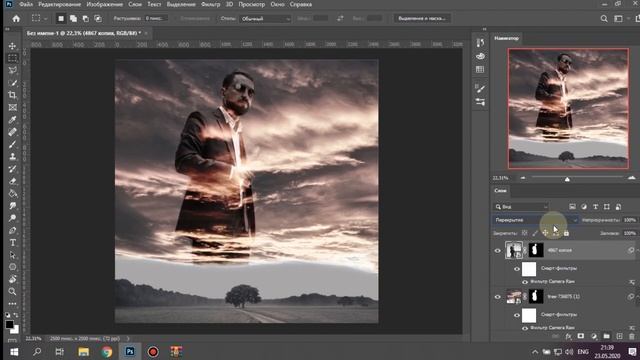Click the Home icon in options bar

click(16, 18)
